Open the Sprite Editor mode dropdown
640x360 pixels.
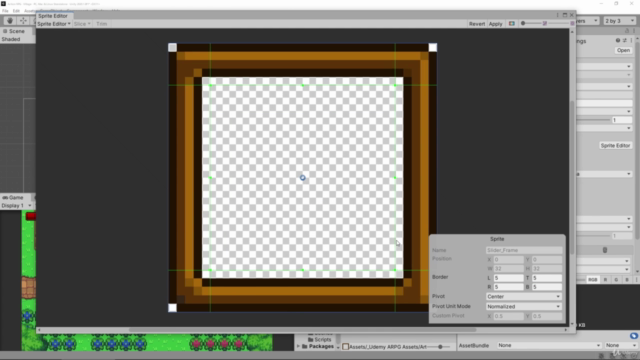coord(54,24)
